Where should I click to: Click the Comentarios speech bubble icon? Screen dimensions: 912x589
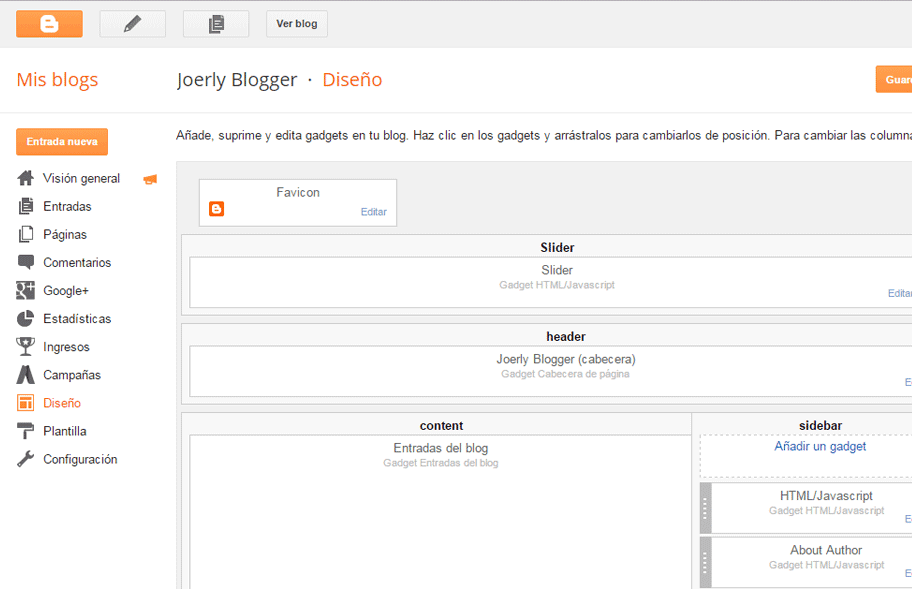pyautogui.click(x=26, y=262)
